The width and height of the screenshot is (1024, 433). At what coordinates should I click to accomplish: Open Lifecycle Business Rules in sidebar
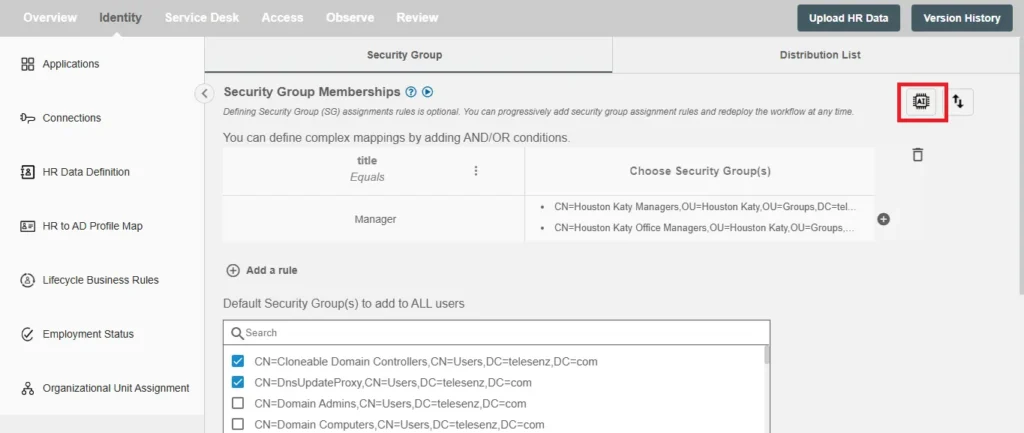(102, 280)
